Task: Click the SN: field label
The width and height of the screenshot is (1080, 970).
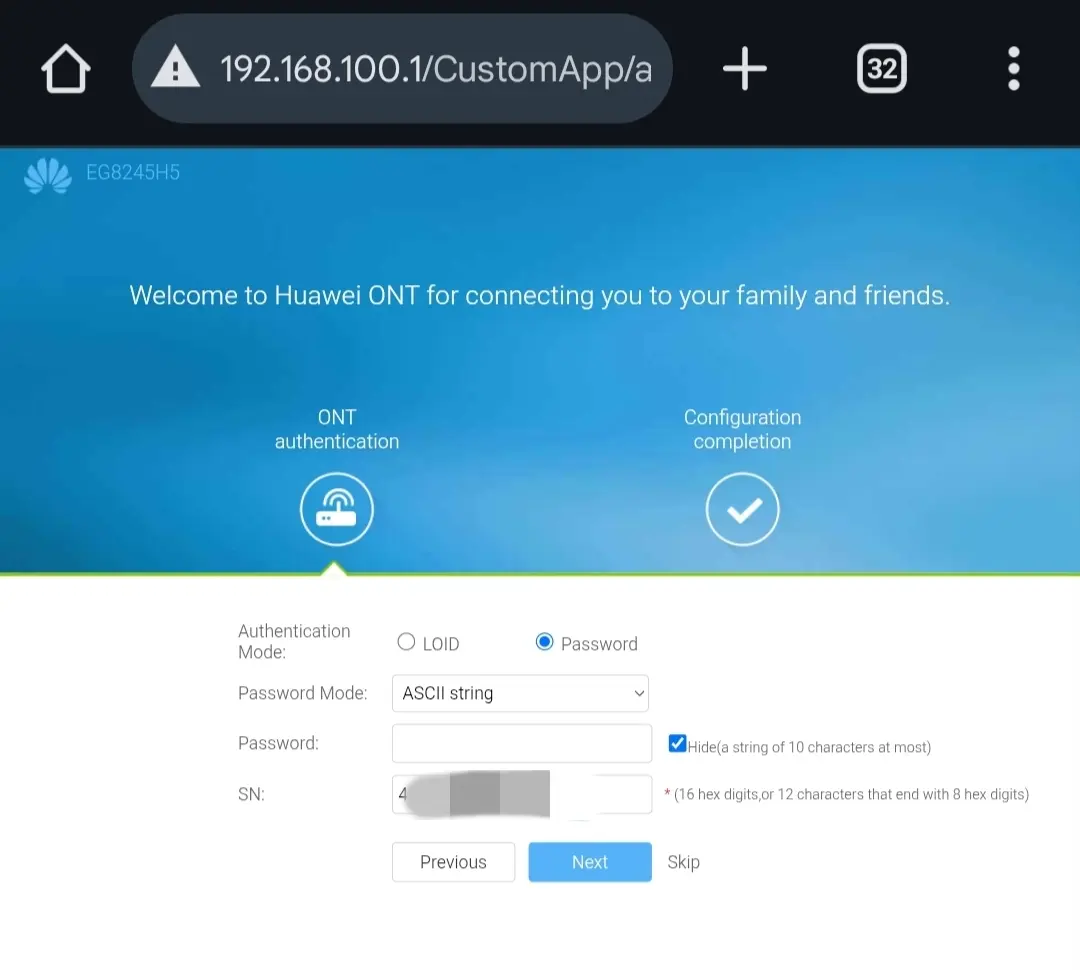Action: pyautogui.click(x=251, y=794)
